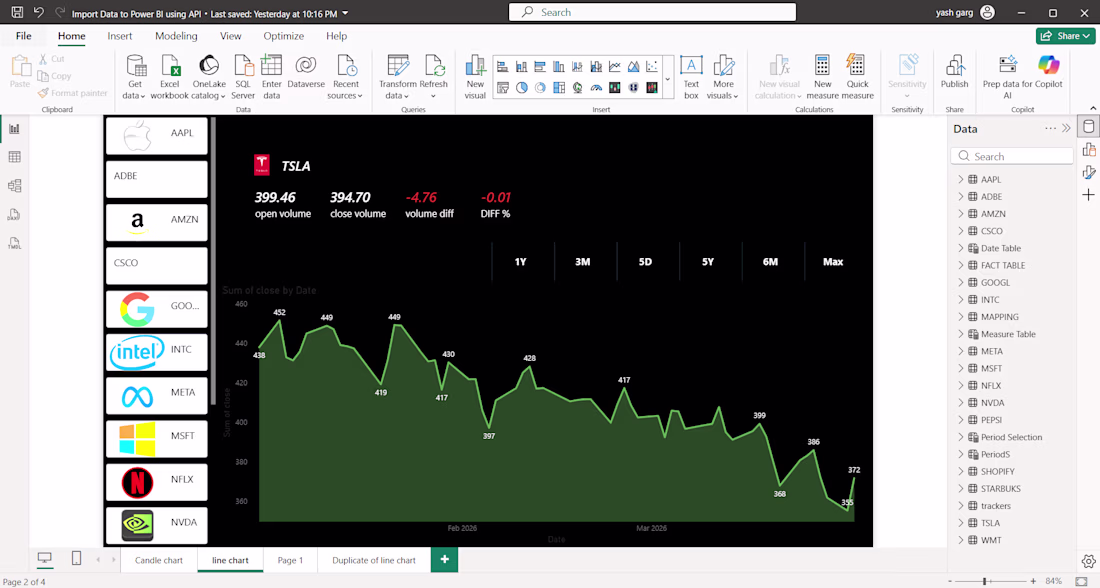Expand the Measure Table in Data pane
This screenshot has height=588, width=1100.
960,334
